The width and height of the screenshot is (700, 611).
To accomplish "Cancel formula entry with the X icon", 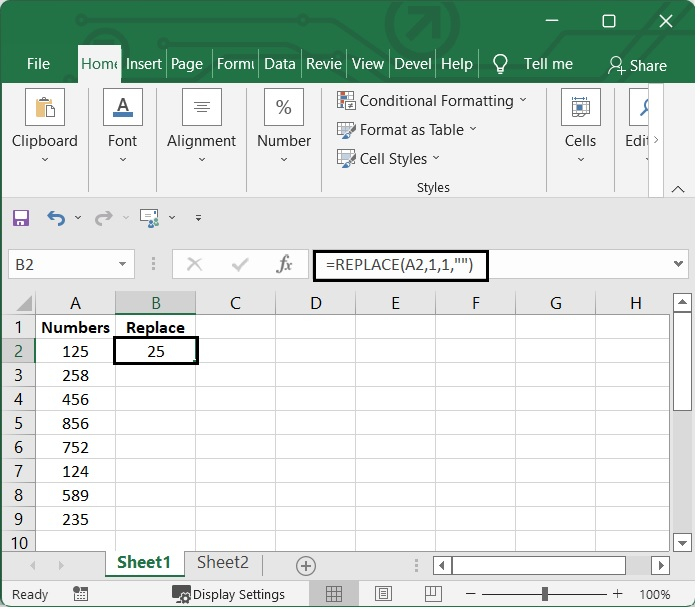I will [x=194, y=265].
